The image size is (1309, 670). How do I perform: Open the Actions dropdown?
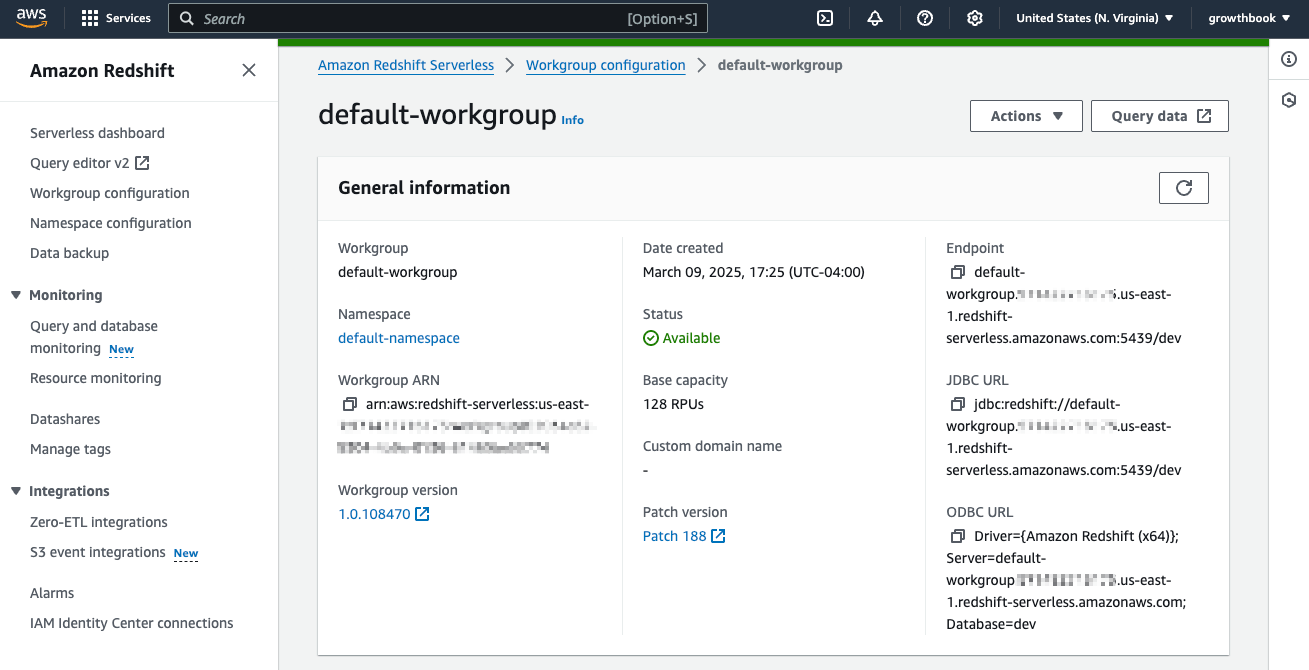tap(1026, 116)
